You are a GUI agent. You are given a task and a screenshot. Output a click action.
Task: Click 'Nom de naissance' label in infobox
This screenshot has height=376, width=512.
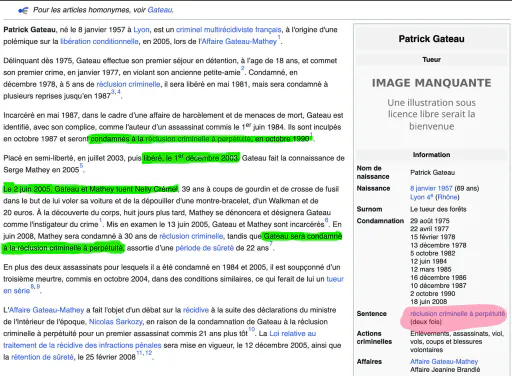(x=373, y=172)
